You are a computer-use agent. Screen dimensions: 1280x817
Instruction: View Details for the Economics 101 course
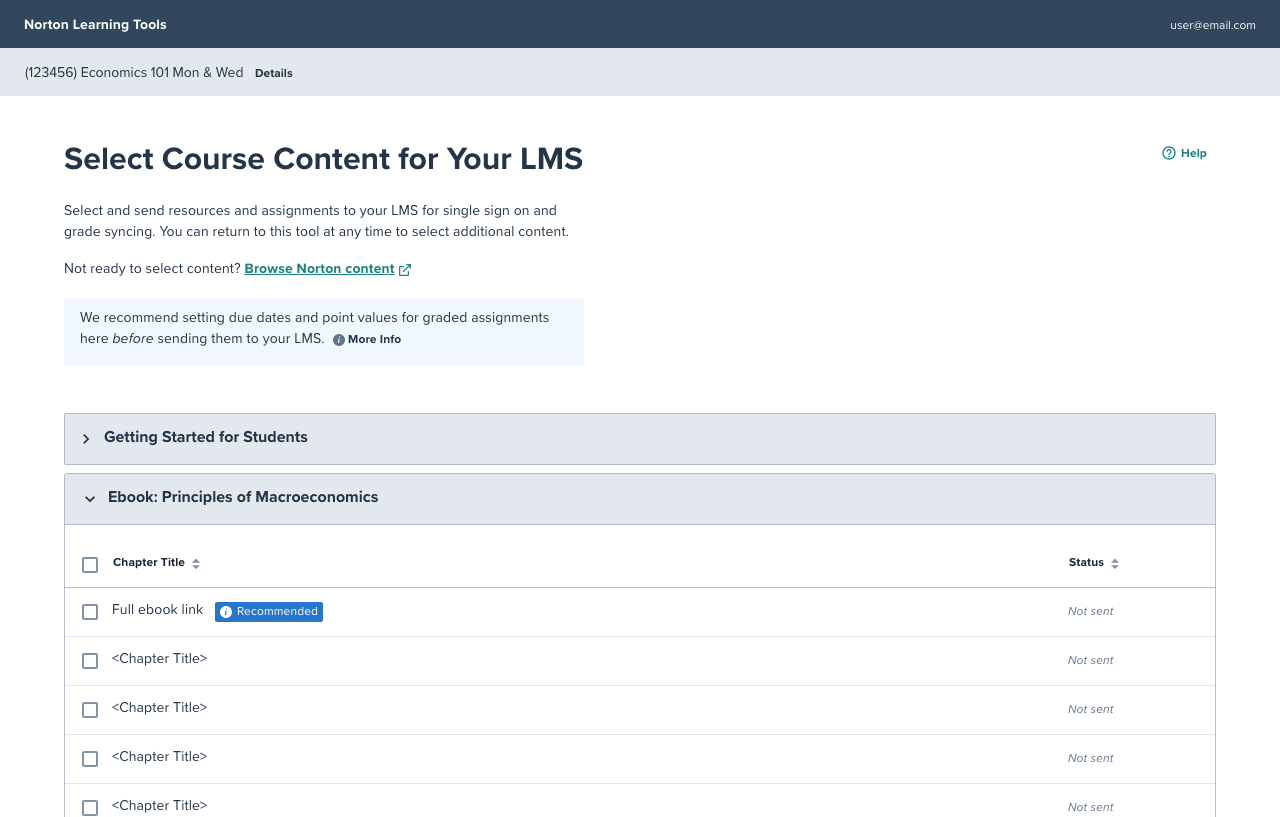coord(273,73)
